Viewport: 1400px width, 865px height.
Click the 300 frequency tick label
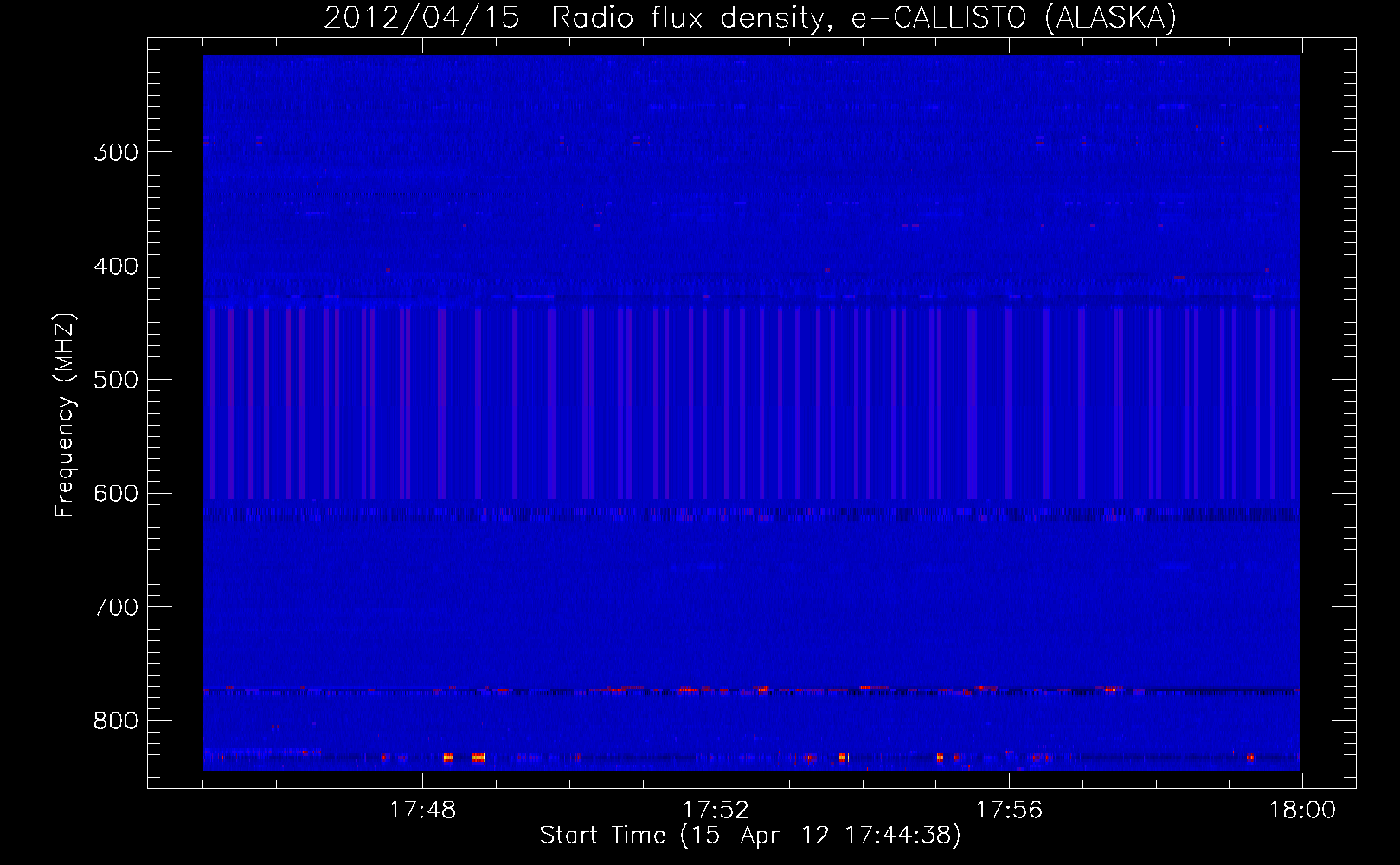(x=116, y=152)
